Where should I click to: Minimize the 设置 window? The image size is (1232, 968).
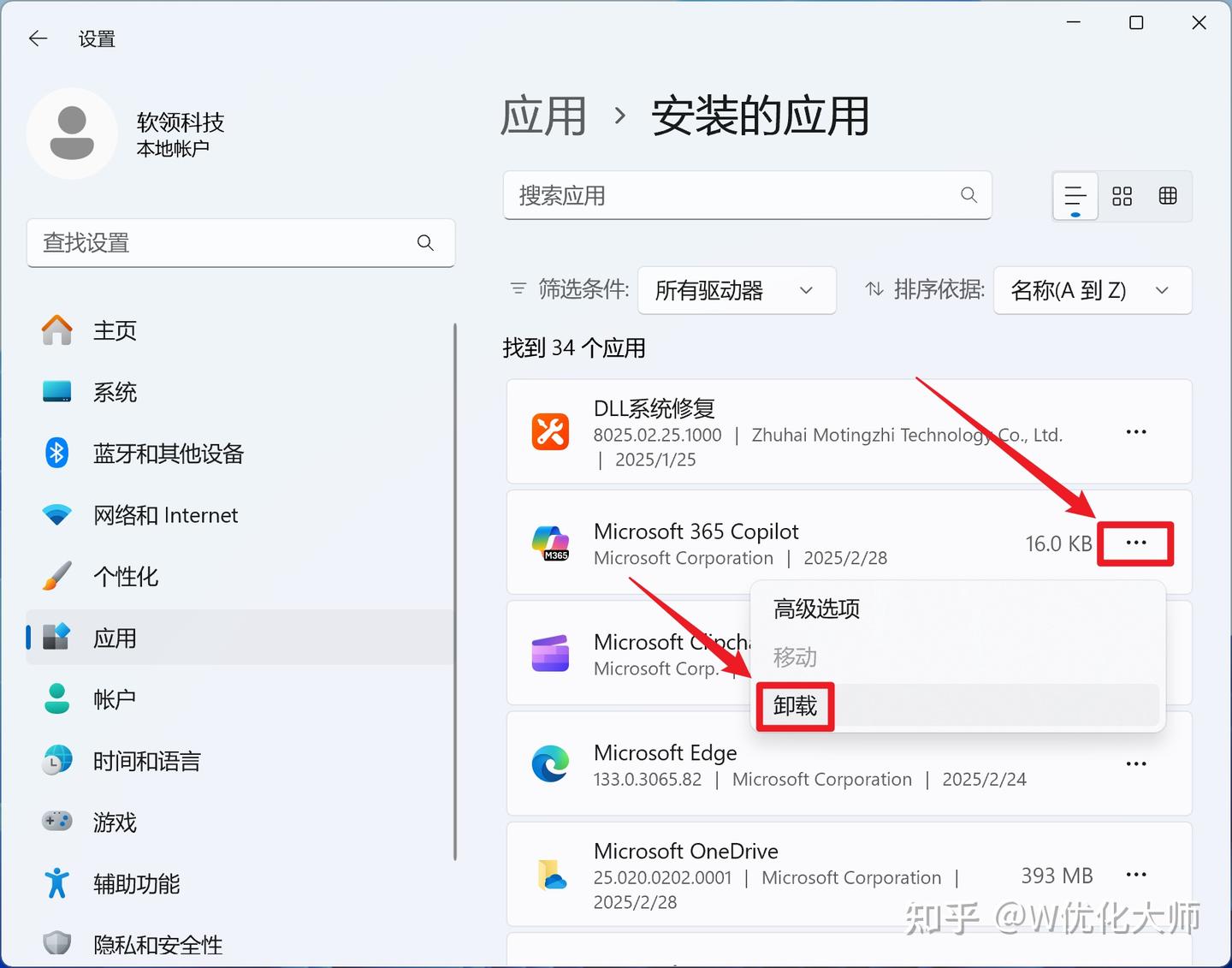click(x=1074, y=23)
